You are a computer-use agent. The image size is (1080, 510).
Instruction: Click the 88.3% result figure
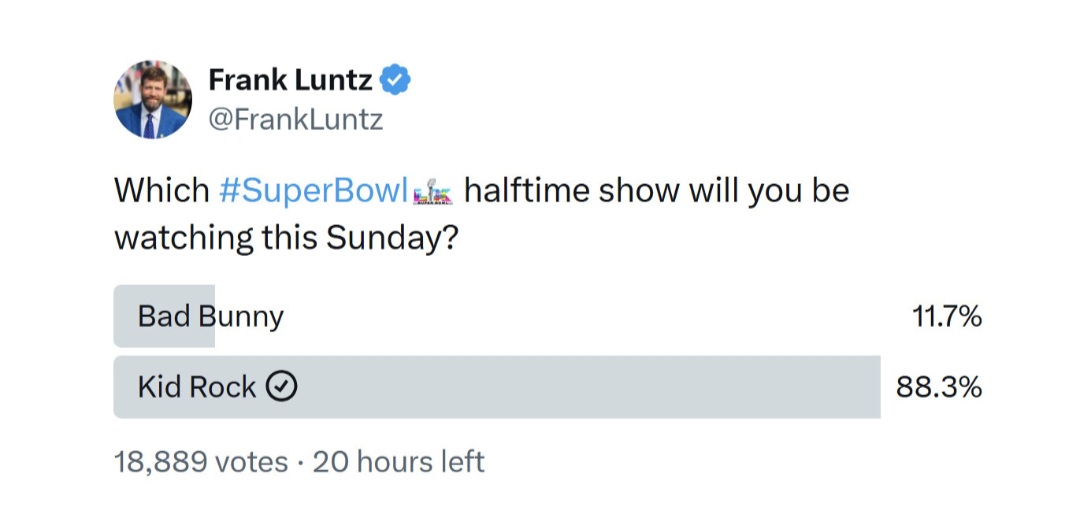coord(938,387)
